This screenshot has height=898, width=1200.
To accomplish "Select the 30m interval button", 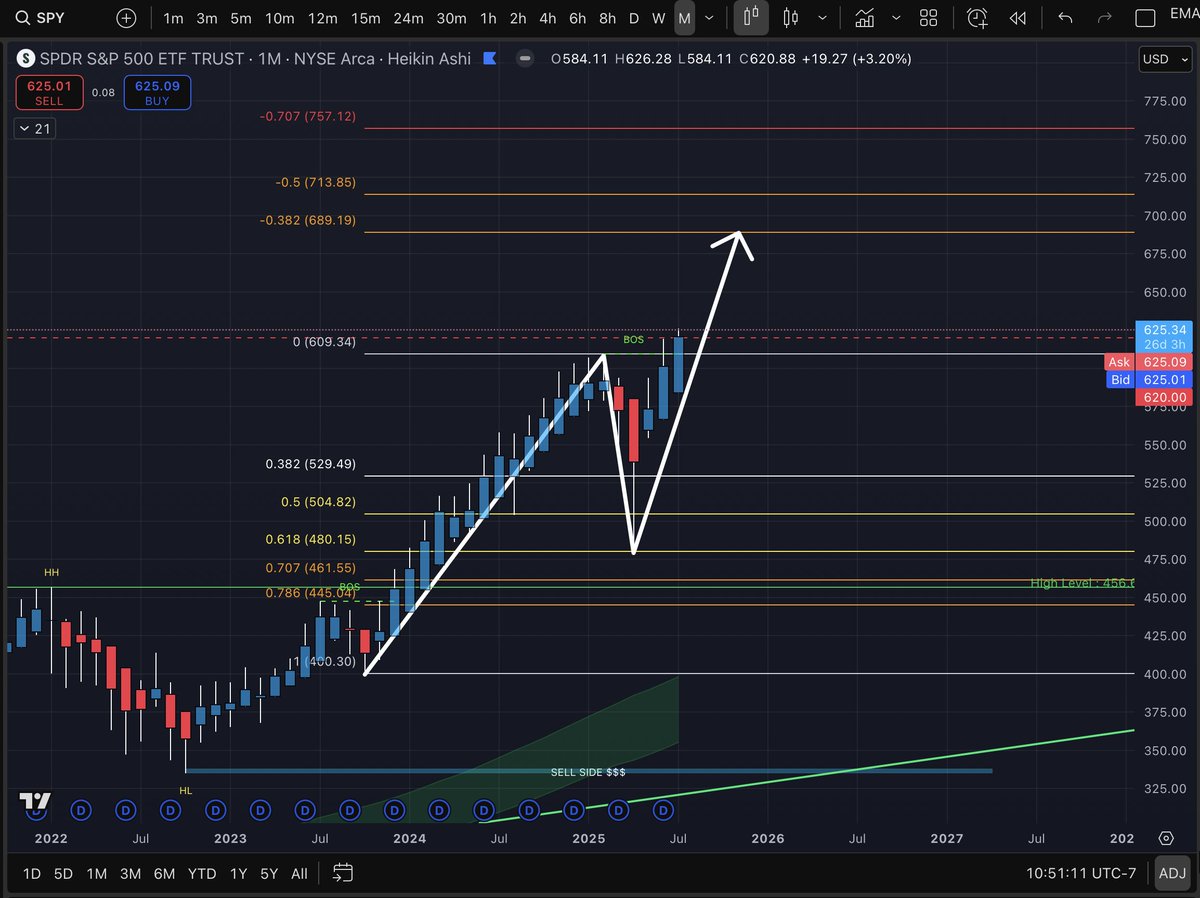I will pos(451,18).
